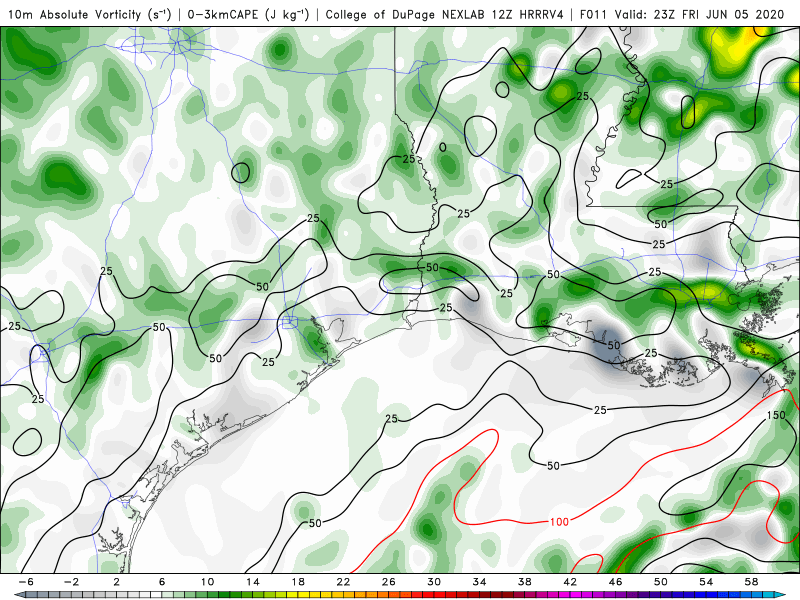800x600 pixels.
Task: Click the 'Valid: 23Z FRI JUN 05 2020' text
Action: 699,15
